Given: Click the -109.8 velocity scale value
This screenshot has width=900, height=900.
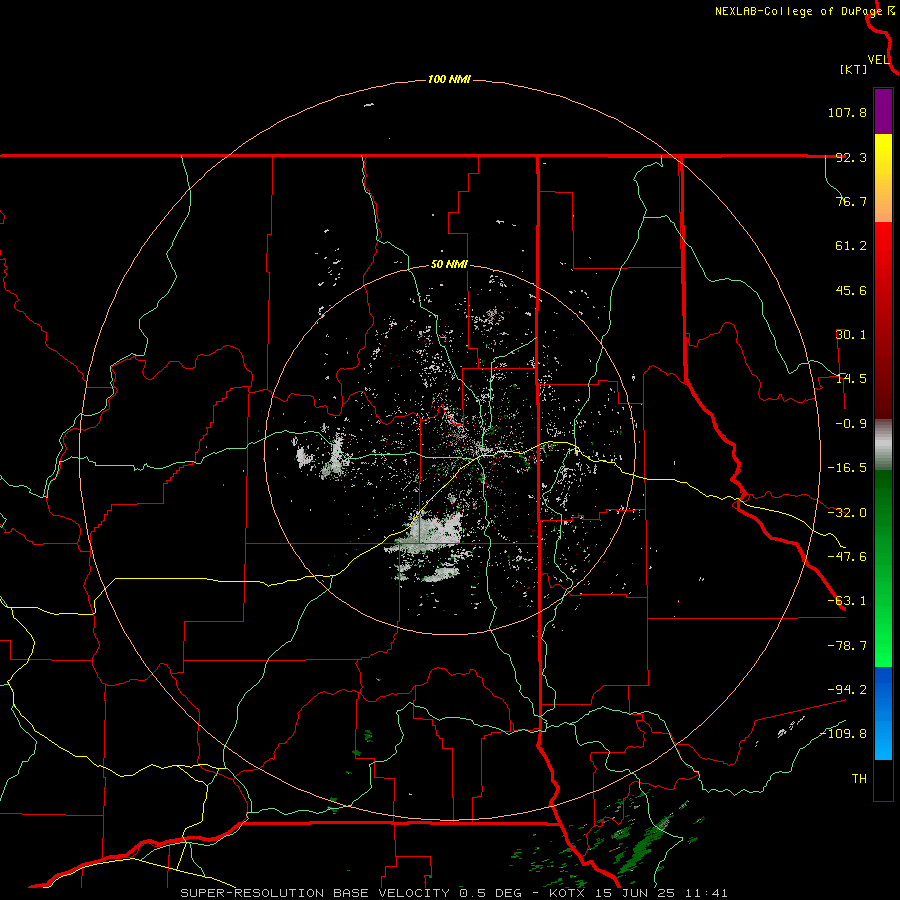Looking at the screenshot, I should pyautogui.click(x=843, y=734).
